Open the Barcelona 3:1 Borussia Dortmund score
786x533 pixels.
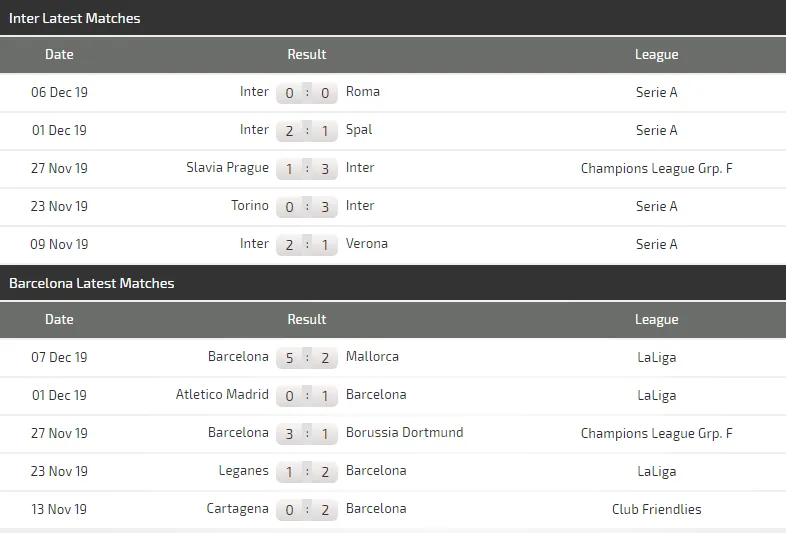pyautogui.click(x=307, y=434)
